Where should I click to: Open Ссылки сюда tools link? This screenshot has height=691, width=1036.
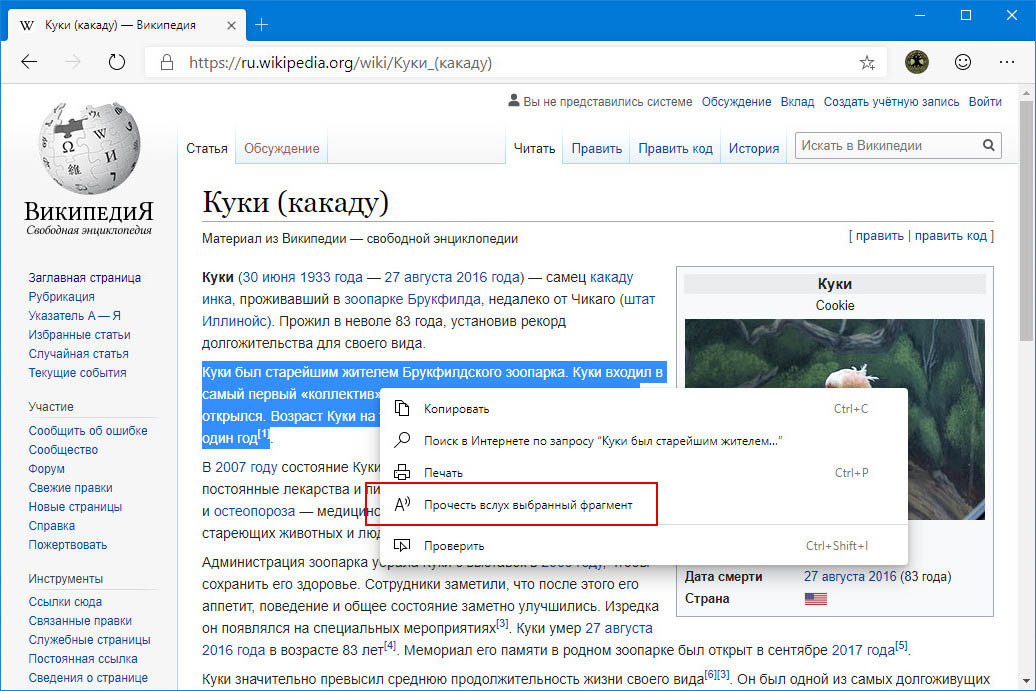(65, 602)
